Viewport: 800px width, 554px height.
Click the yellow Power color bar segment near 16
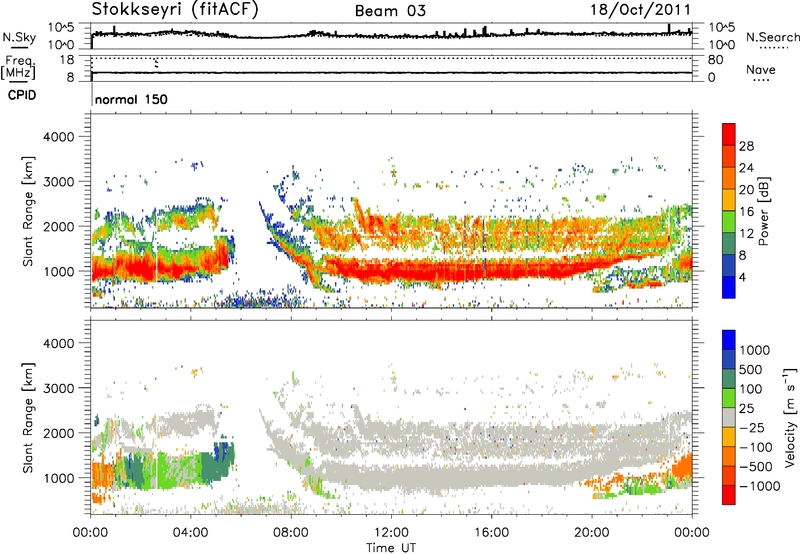729,199
